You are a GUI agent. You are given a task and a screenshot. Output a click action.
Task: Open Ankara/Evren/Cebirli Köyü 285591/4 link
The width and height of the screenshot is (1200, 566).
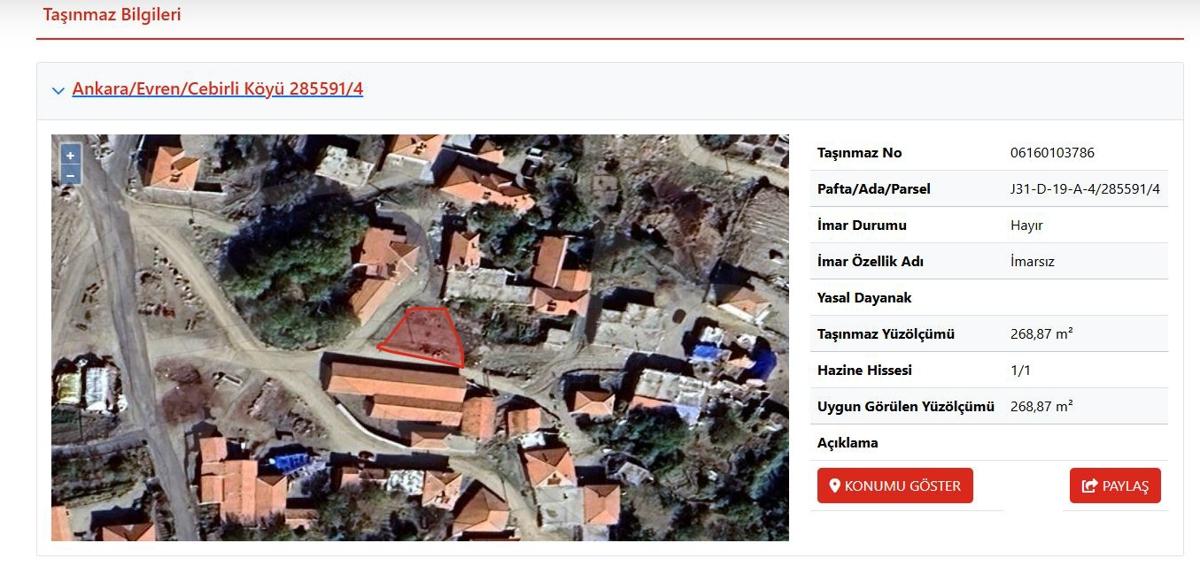[x=218, y=89]
